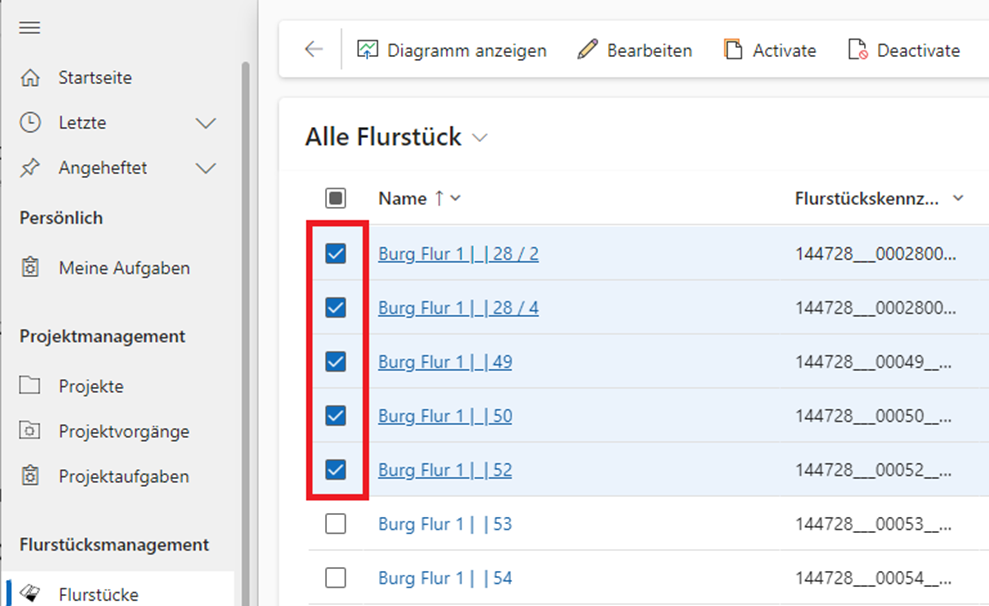Click the Meine Aufgaben clipboard icon
Screen dimensions: 989x606
point(31,268)
